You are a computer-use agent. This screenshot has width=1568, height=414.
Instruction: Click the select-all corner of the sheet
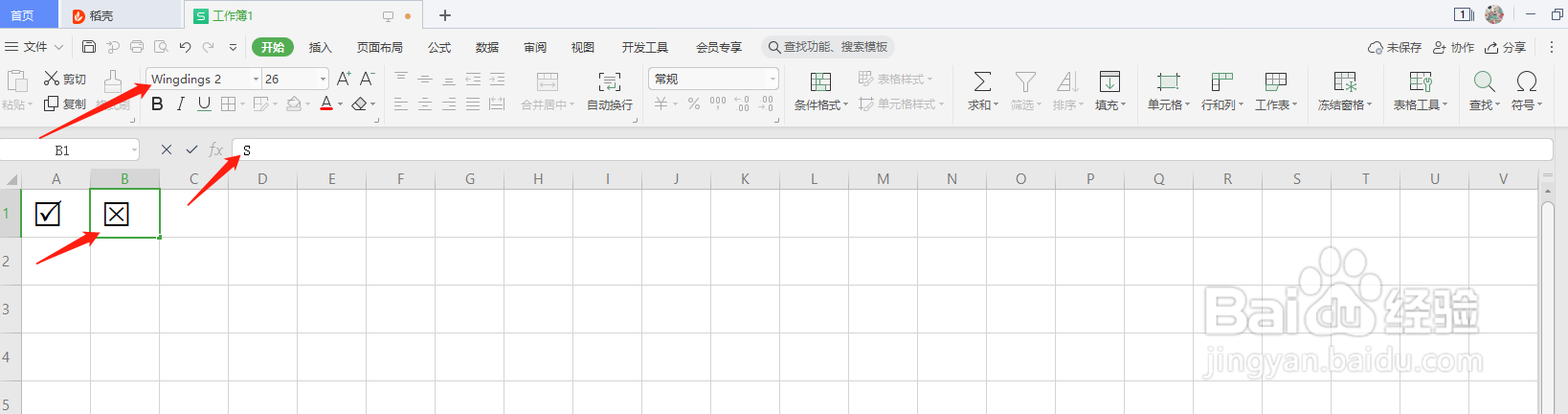(x=11, y=179)
